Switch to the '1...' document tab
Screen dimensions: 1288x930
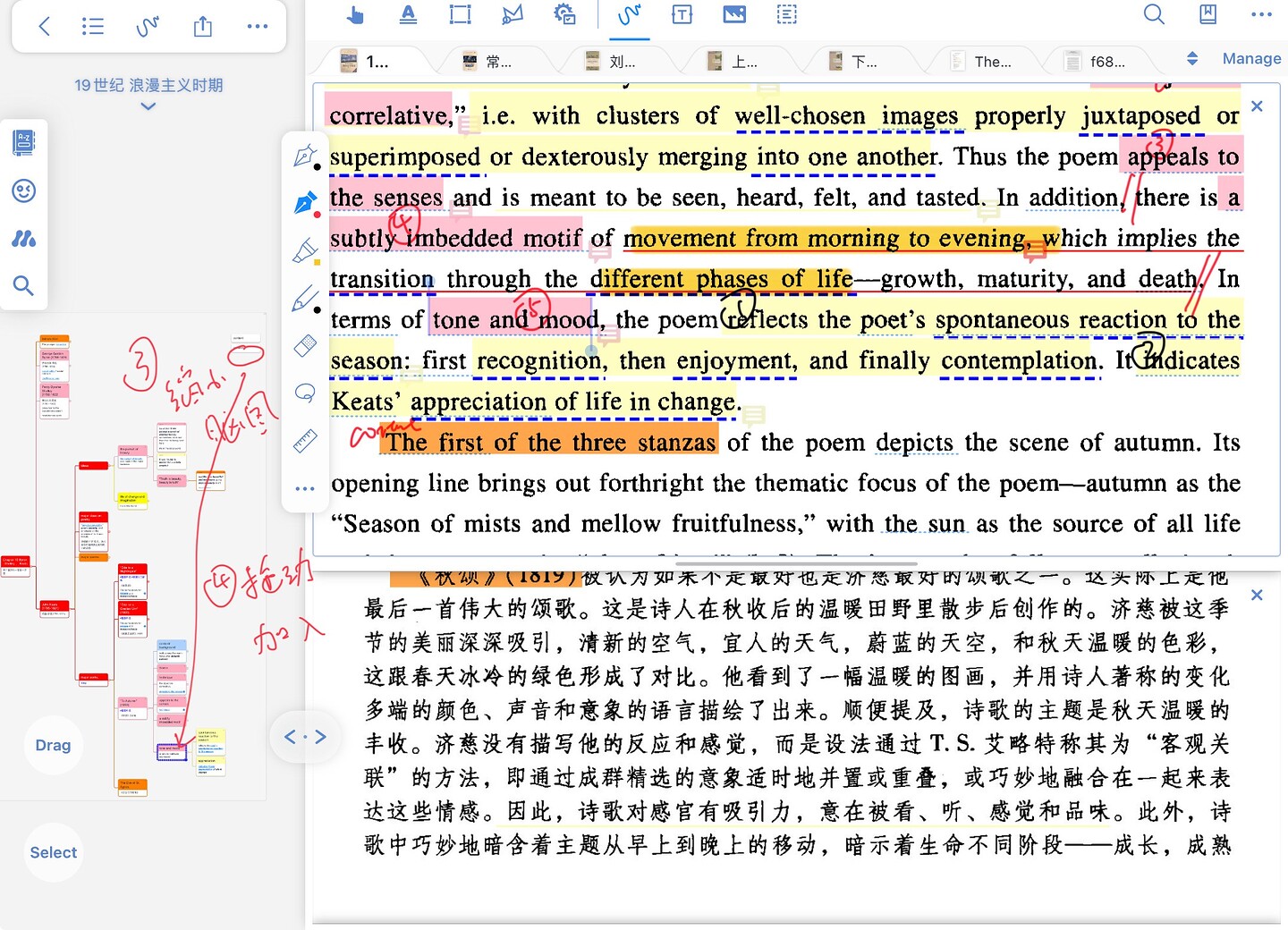(x=367, y=61)
